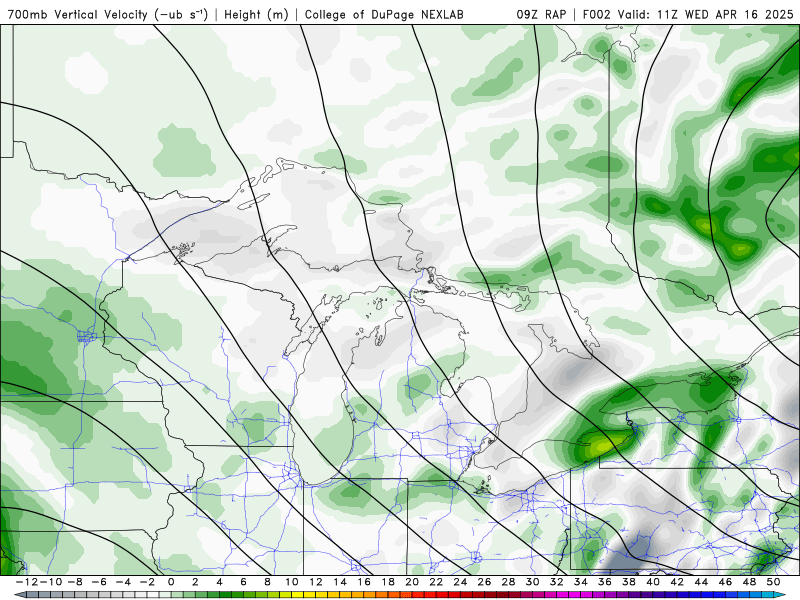This screenshot has width=800, height=600.
Task: Click the '38' color scale label
Action: pos(629,582)
